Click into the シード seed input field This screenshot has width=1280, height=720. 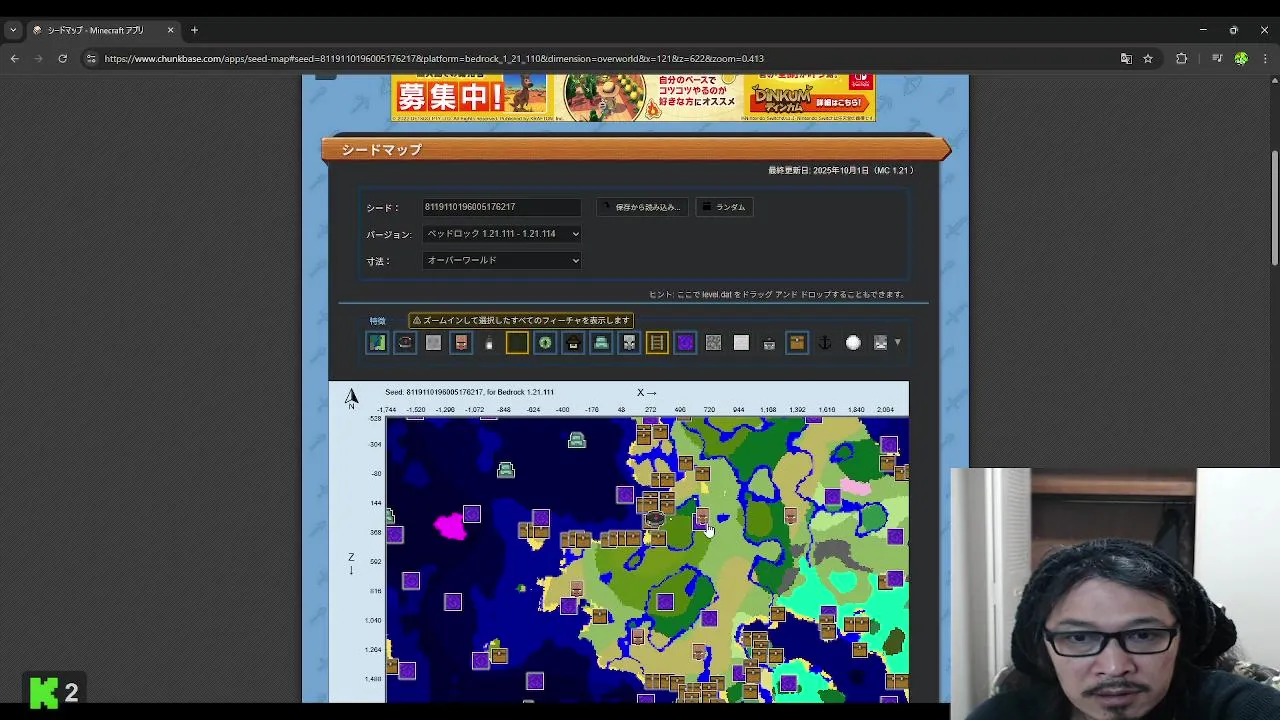(501, 207)
